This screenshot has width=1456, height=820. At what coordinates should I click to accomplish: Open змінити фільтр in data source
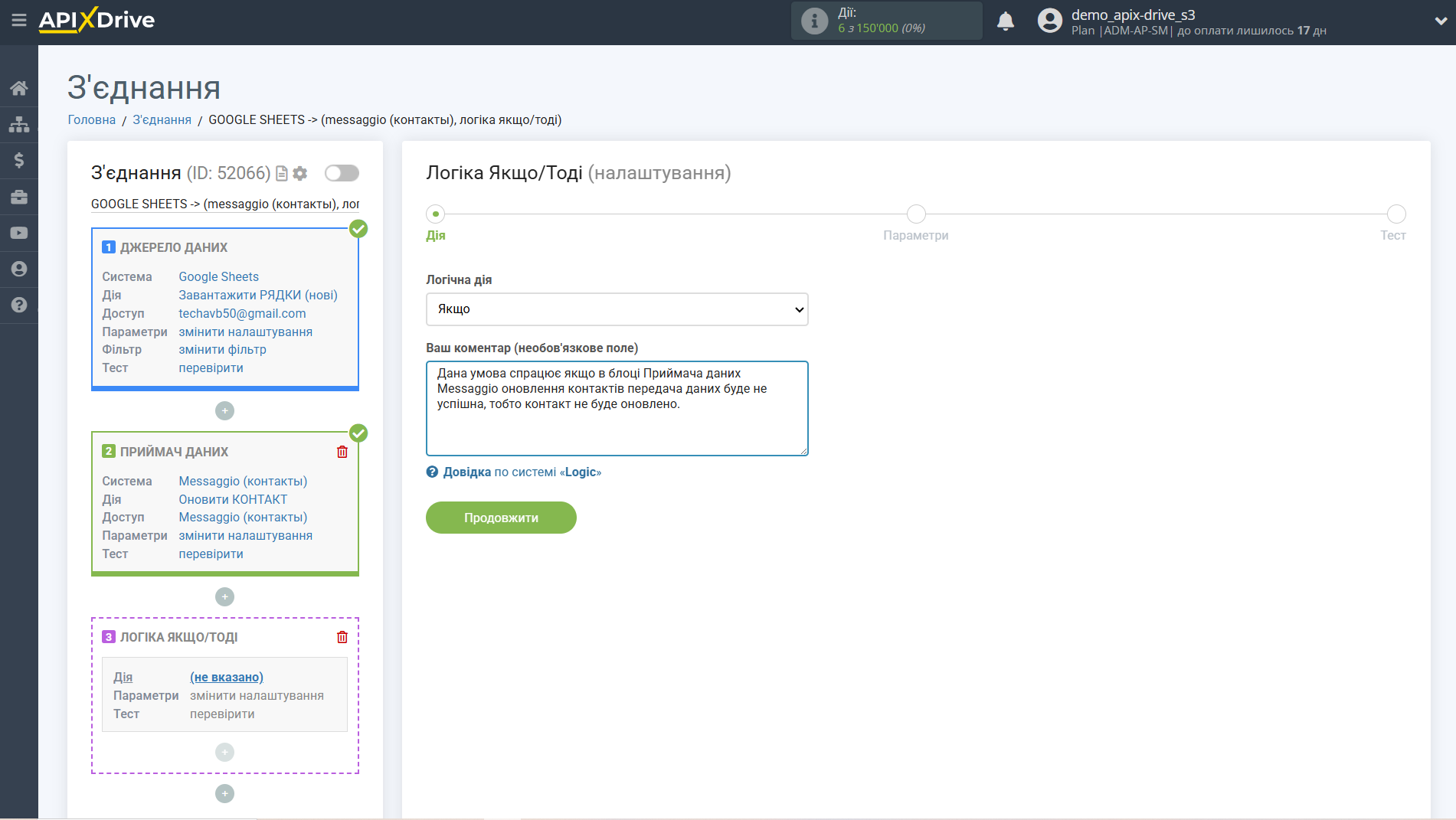222,350
